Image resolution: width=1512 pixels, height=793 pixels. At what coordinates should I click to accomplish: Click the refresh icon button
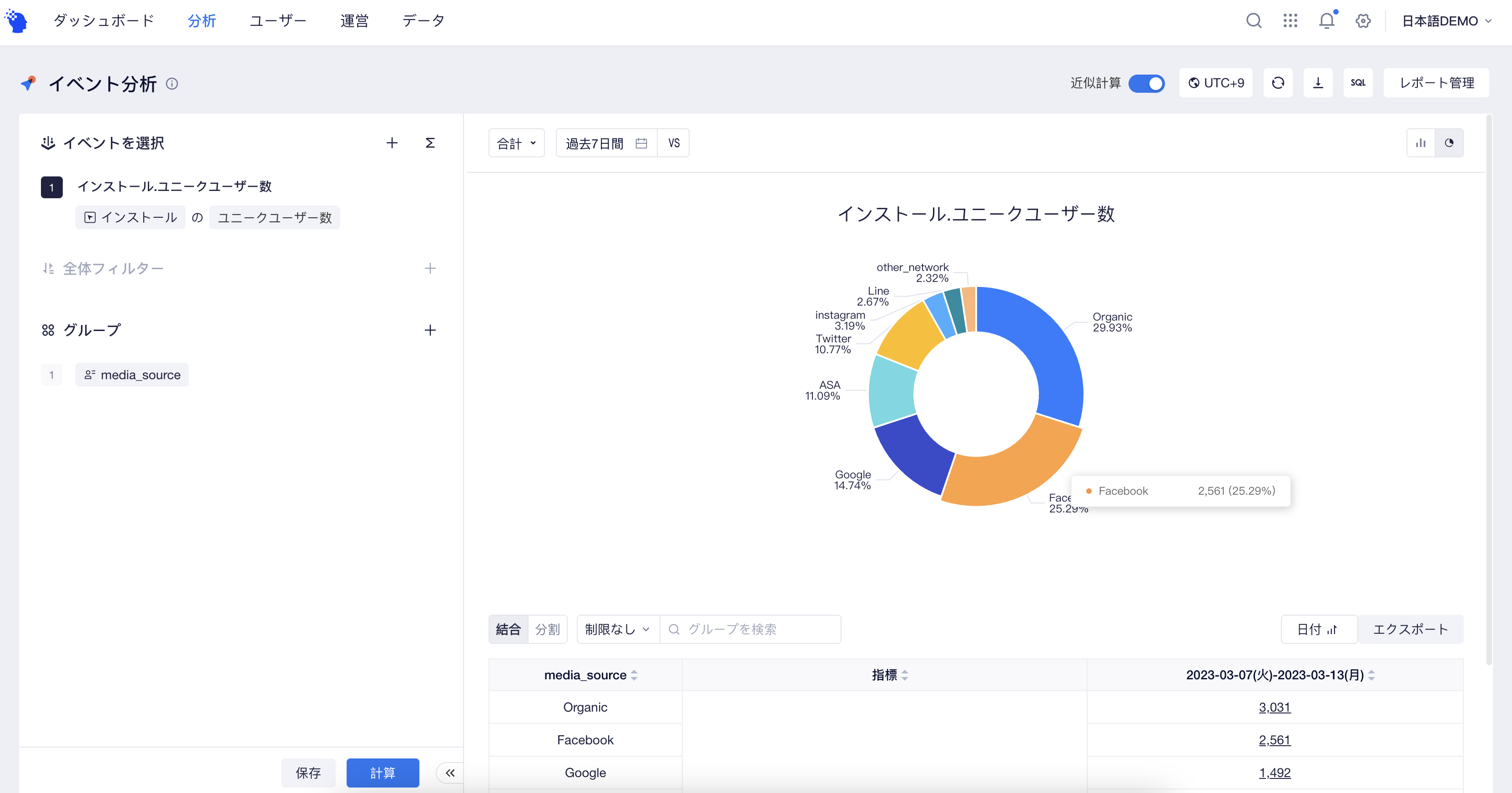1278,83
